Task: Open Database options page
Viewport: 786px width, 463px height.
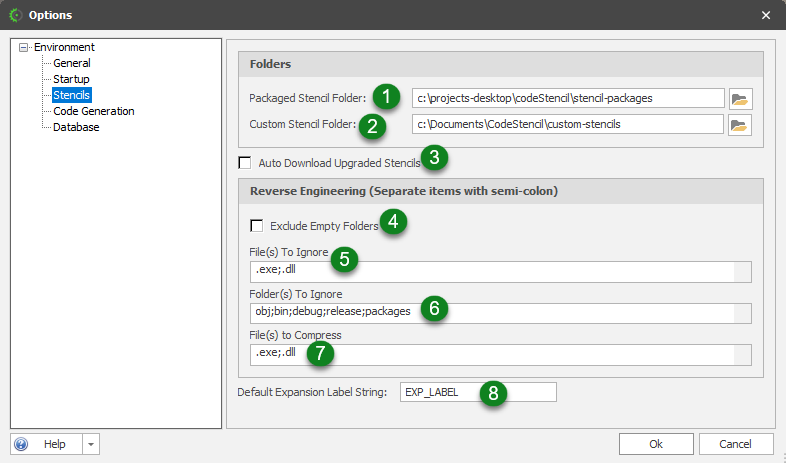Action: [x=76, y=127]
